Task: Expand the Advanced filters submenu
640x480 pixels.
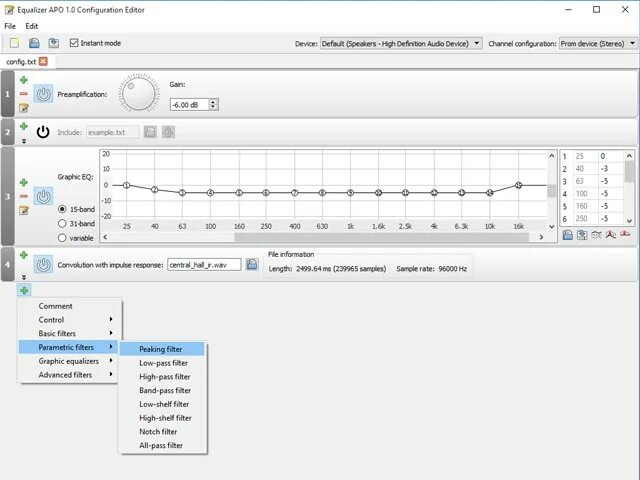Action: point(68,375)
